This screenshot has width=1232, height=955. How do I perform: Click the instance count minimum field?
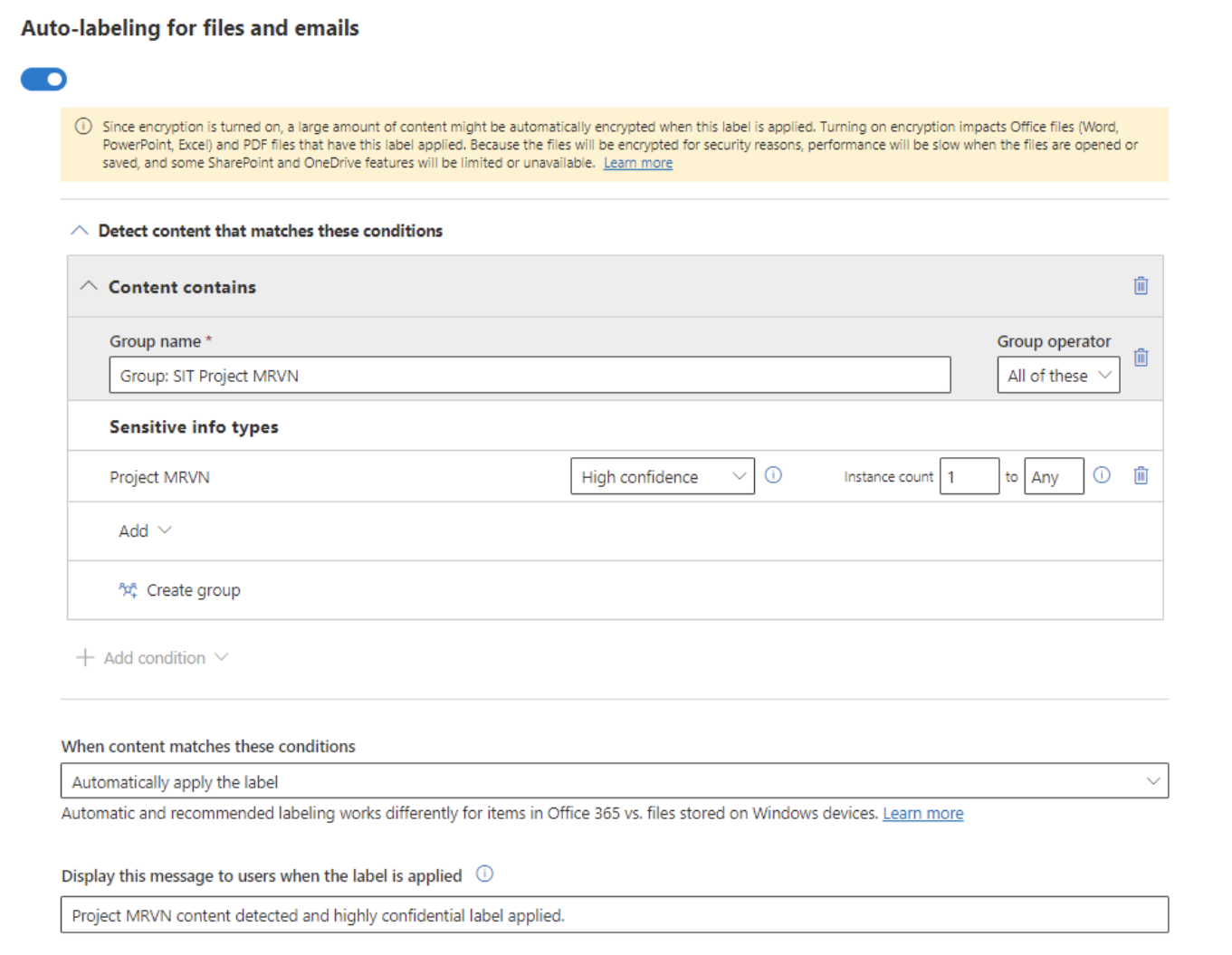pos(969,476)
